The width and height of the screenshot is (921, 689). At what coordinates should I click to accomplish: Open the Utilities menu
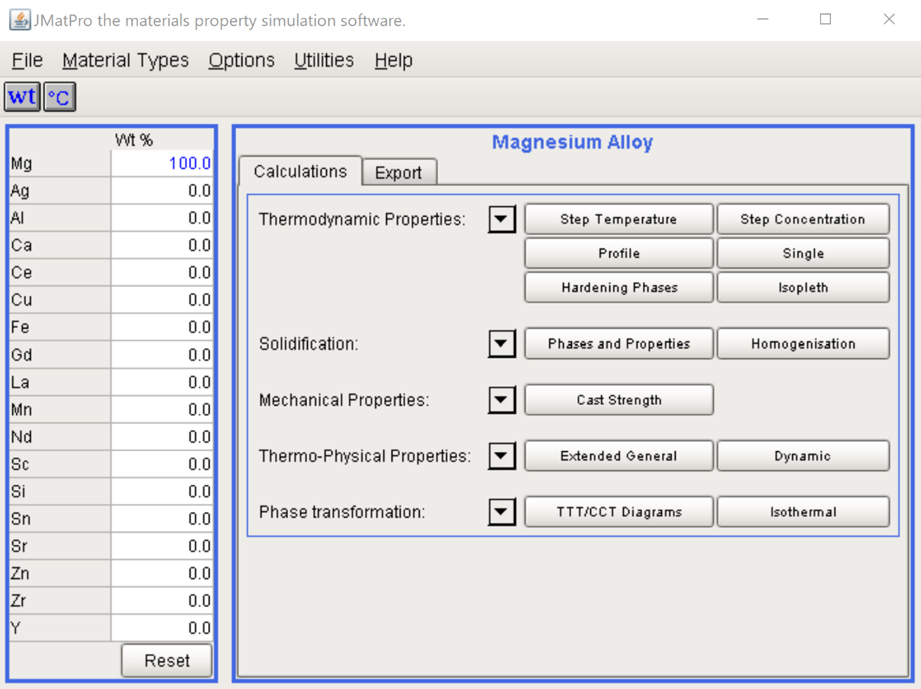coord(324,60)
